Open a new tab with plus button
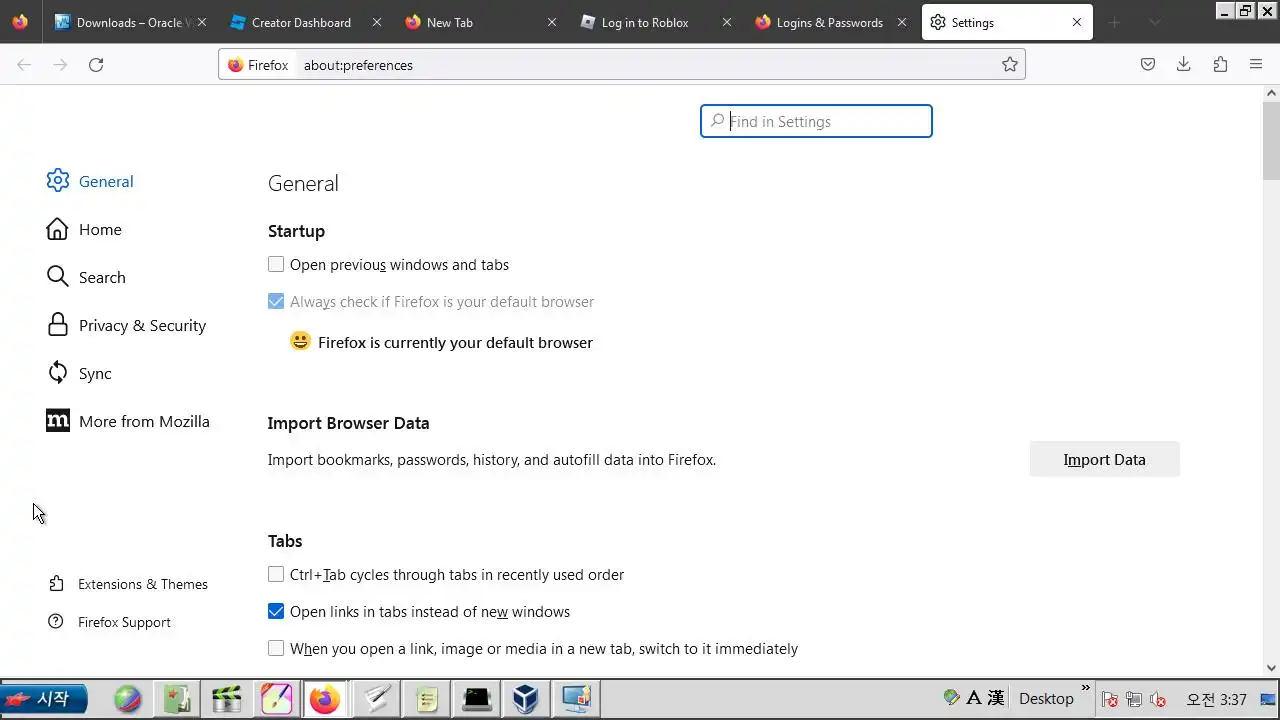The image size is (1280, 720). coord(1114,22)
